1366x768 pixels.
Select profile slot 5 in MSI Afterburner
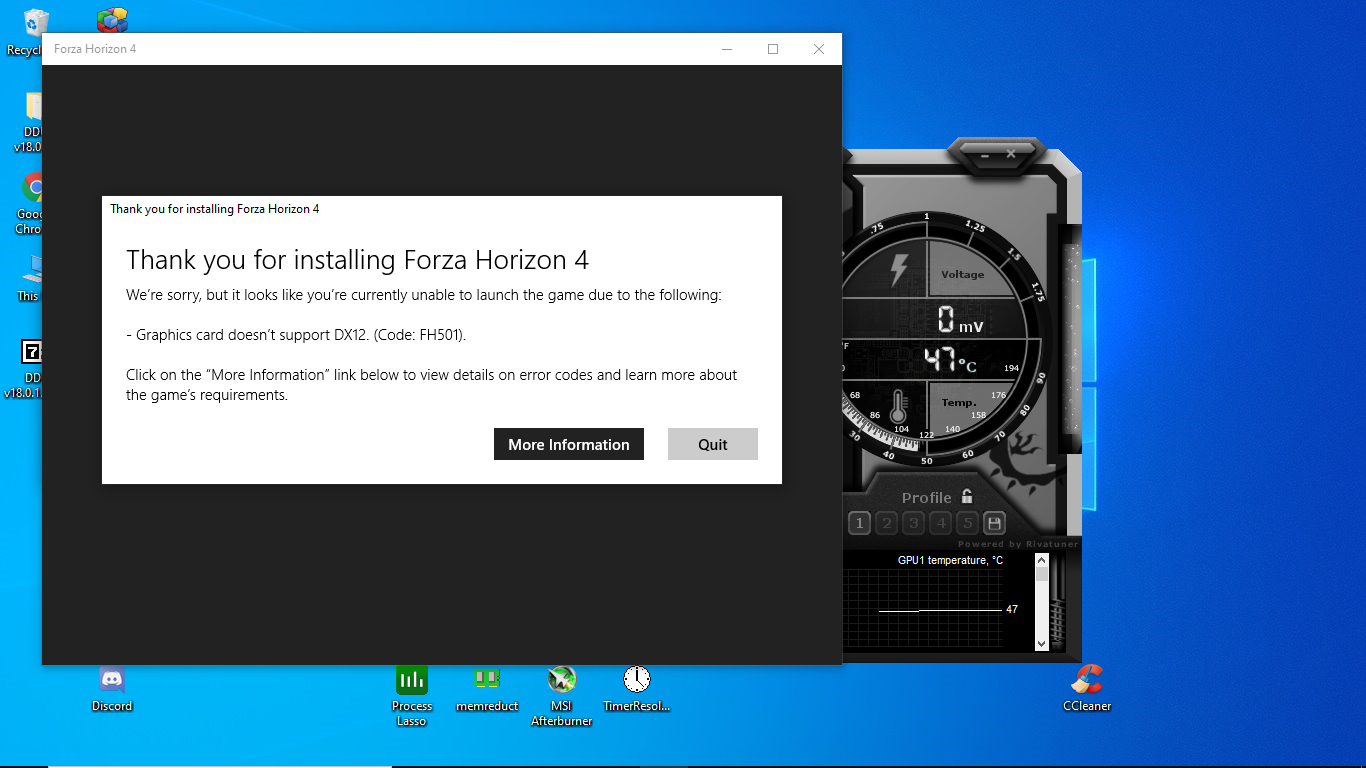pos(967,523)
